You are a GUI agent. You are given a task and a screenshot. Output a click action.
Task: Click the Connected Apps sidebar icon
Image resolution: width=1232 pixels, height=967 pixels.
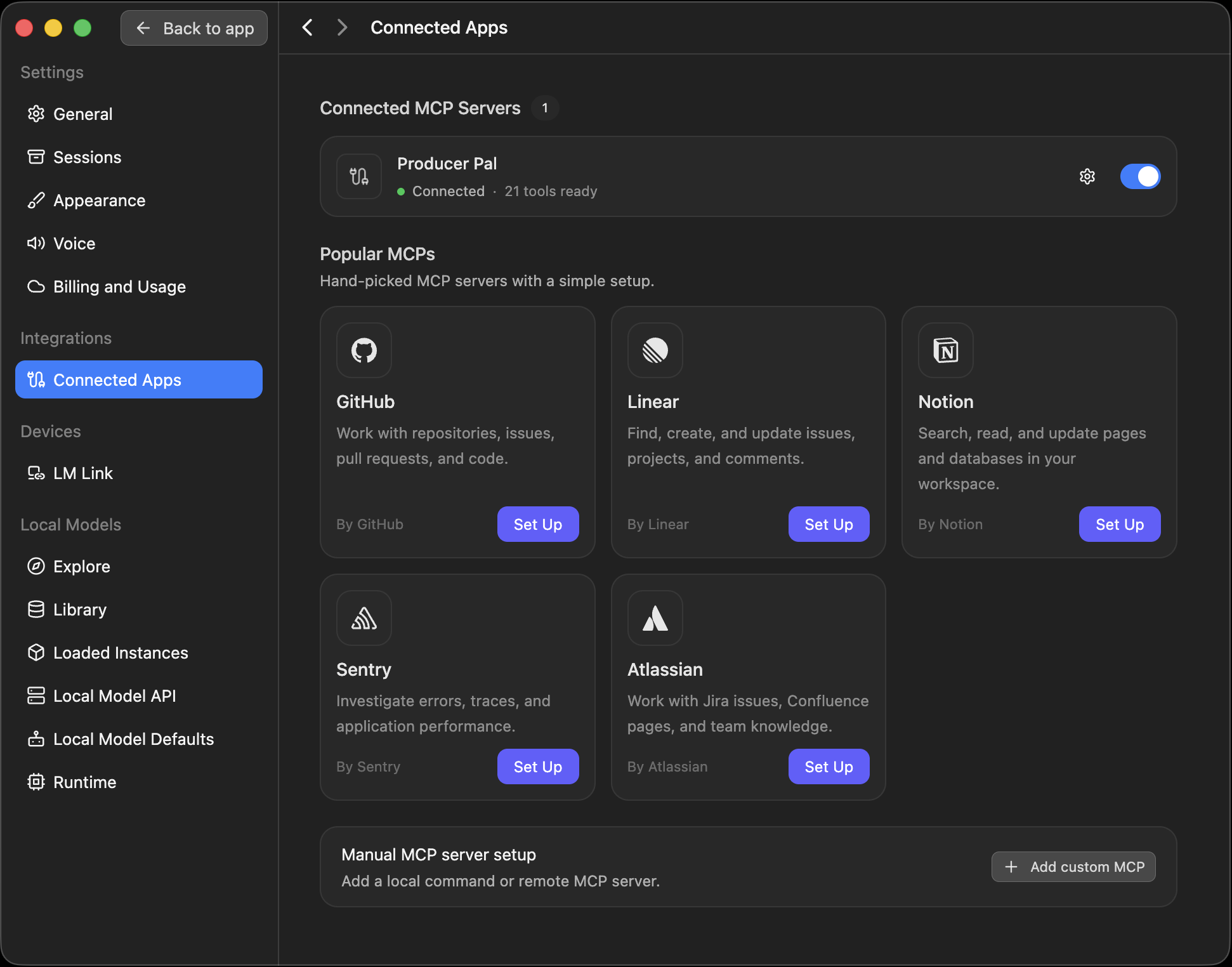click(36, 379)
